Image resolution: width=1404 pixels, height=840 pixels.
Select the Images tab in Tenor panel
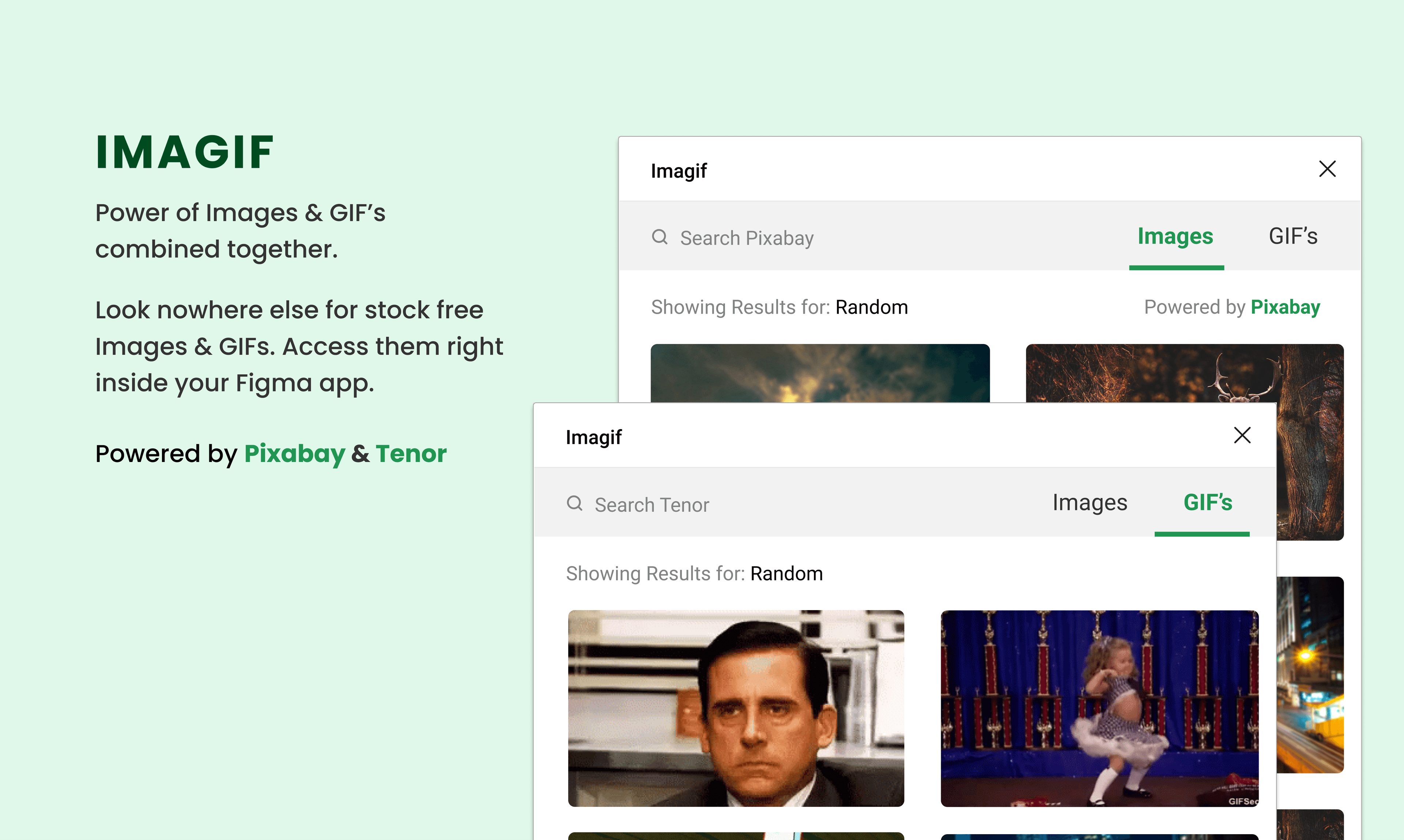point(1090,503)
